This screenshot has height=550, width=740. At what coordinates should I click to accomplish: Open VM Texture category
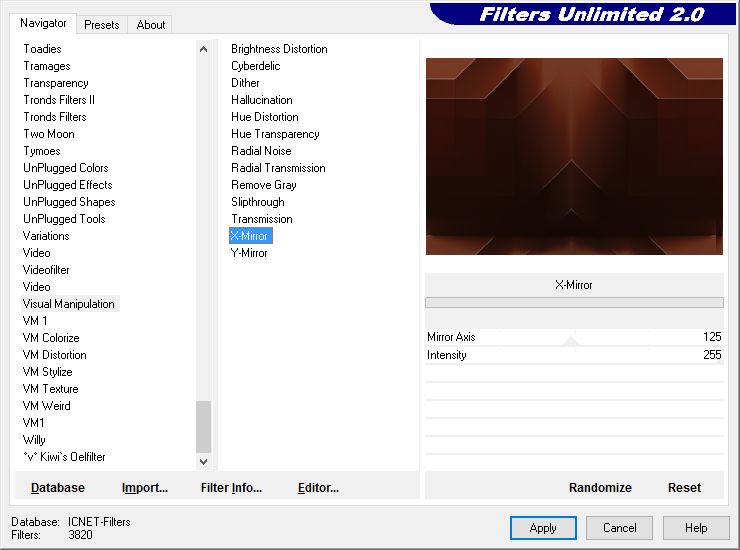(x=50, y=389)
